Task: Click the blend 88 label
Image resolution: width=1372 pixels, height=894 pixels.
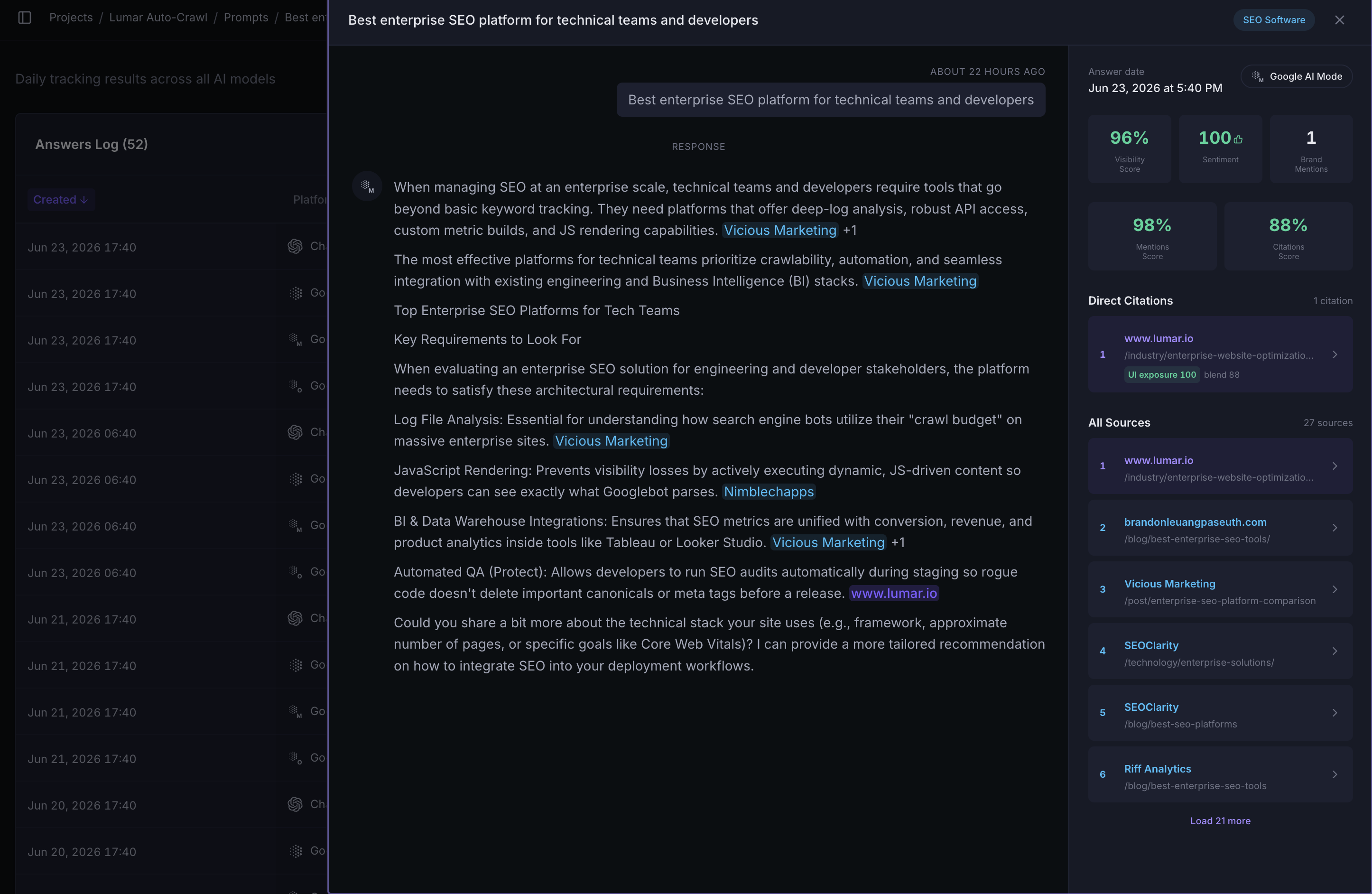Action: [1221, 375]
